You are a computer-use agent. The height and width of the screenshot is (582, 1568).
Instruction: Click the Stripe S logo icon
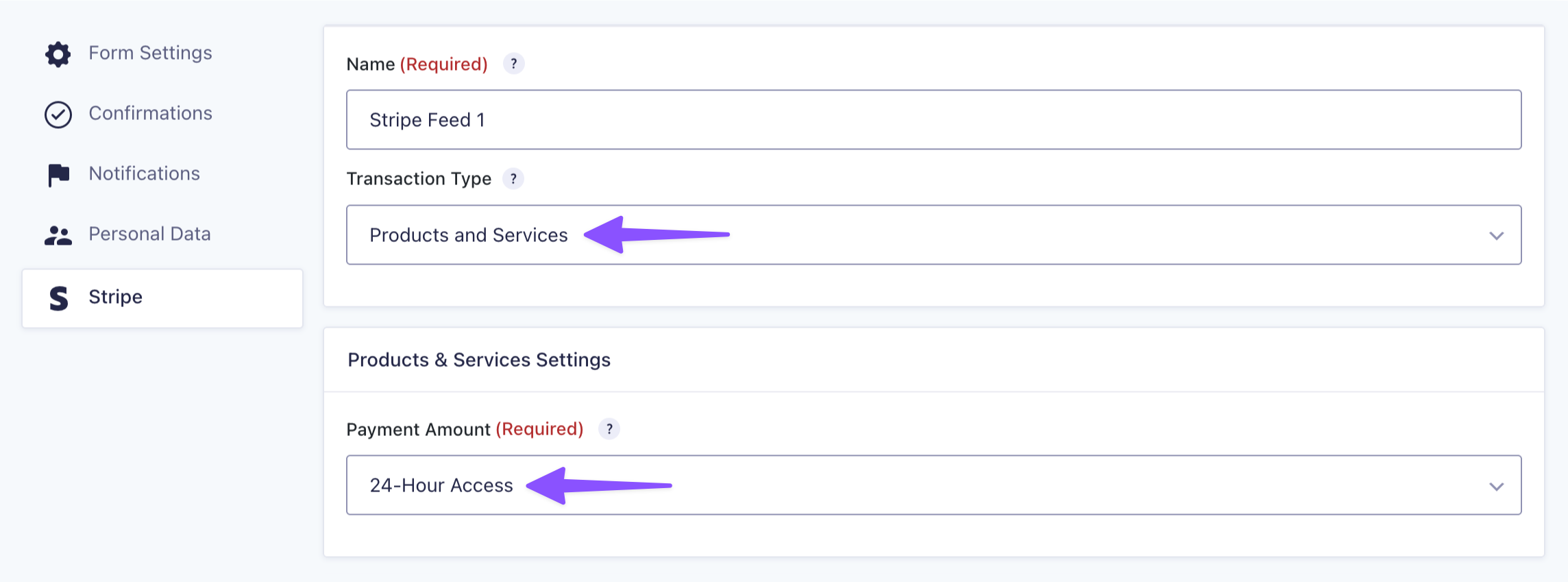tap(59, 298)
